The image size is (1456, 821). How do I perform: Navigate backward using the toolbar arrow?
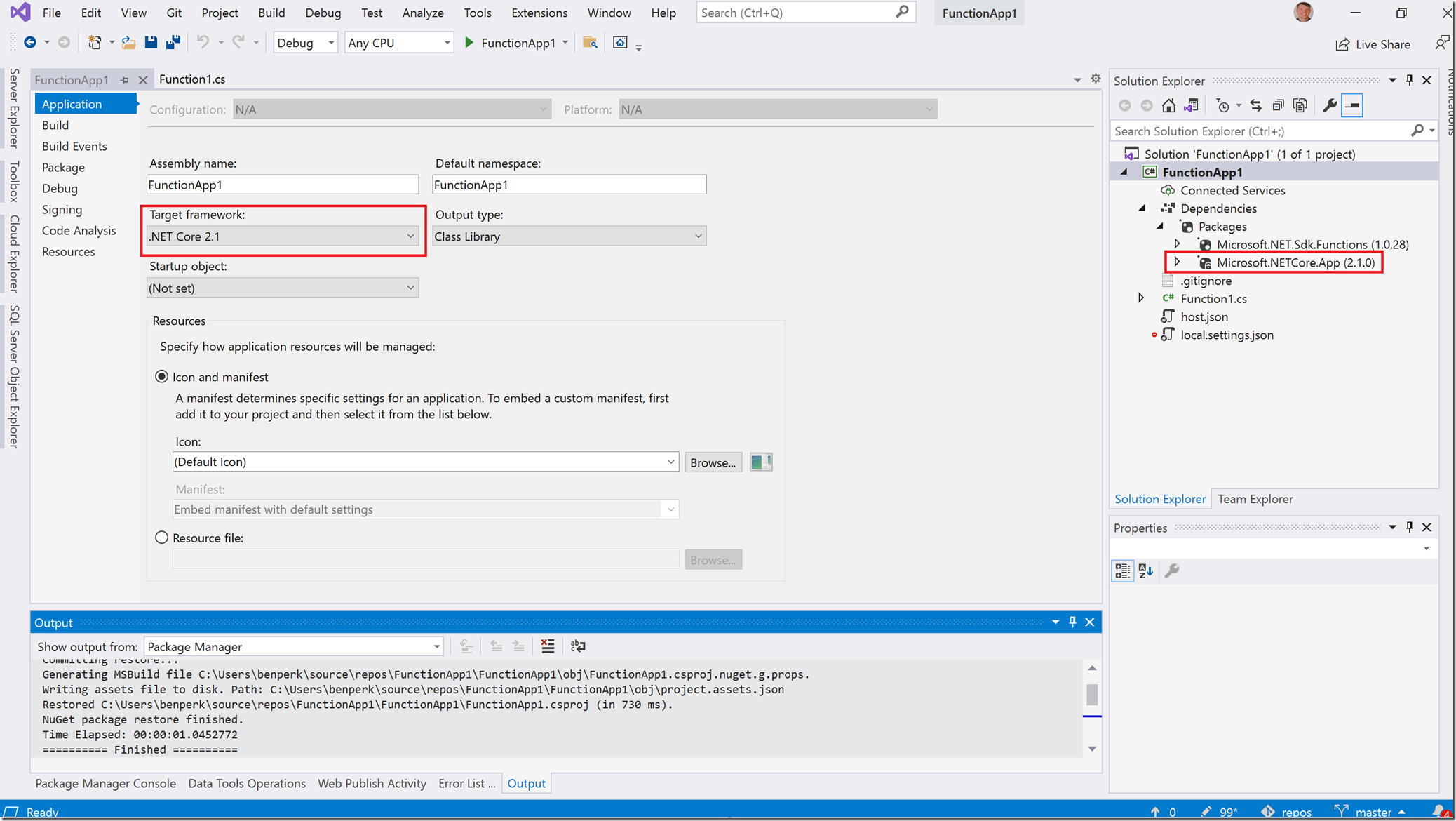click(29, 43)
